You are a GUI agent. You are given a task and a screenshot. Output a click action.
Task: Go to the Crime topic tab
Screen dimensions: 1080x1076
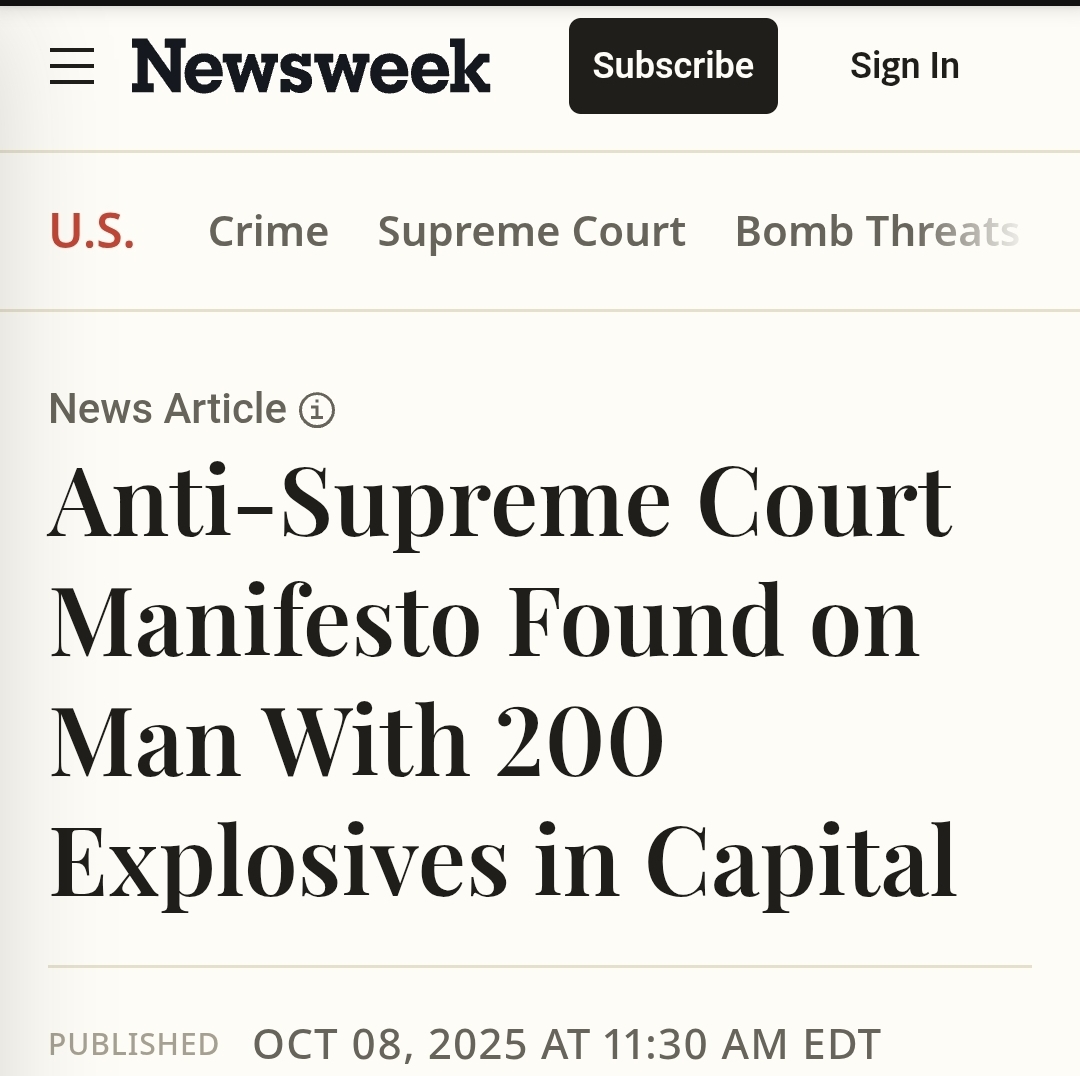(x=268, y=232)
